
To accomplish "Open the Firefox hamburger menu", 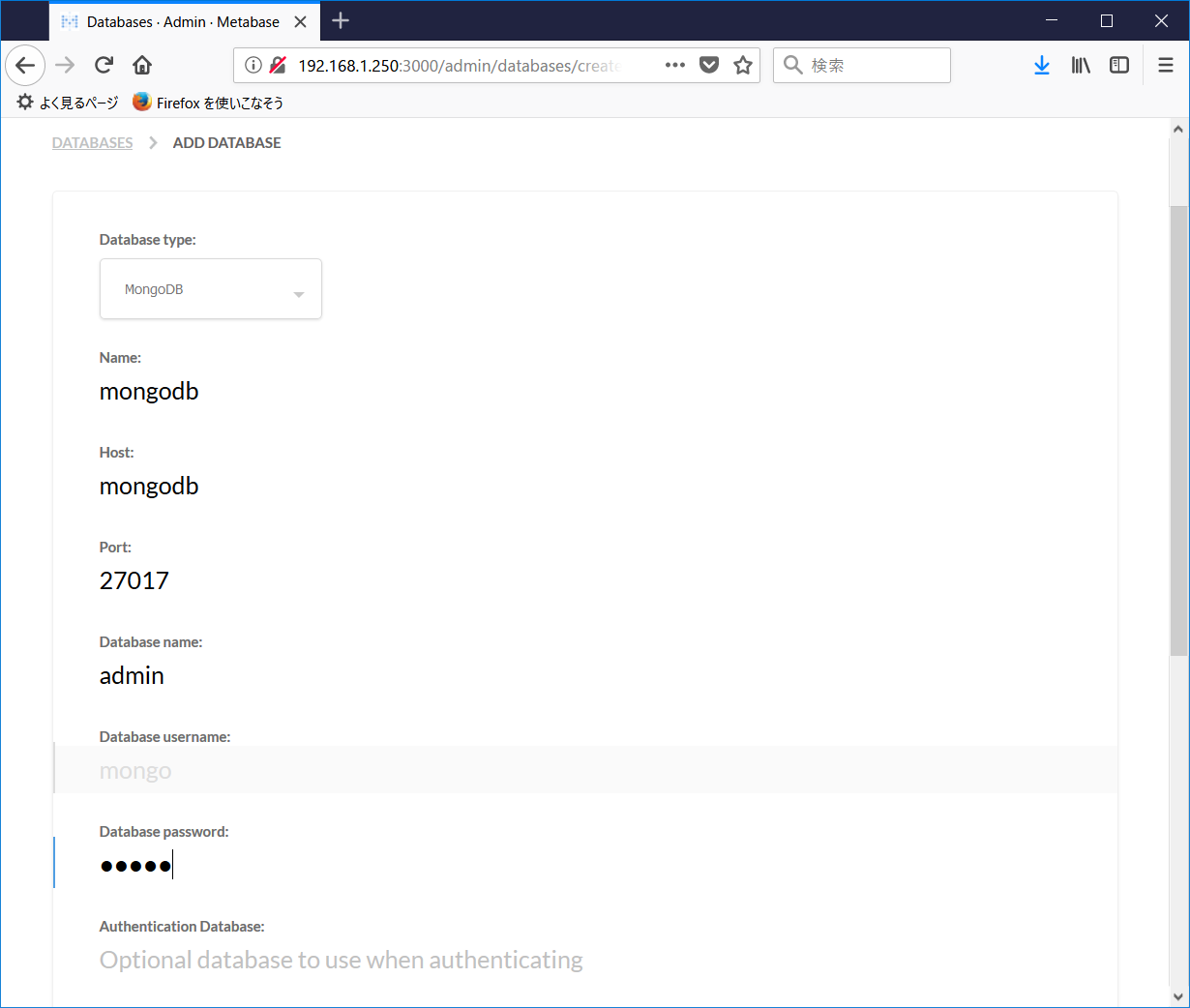I will point(1165,65).
